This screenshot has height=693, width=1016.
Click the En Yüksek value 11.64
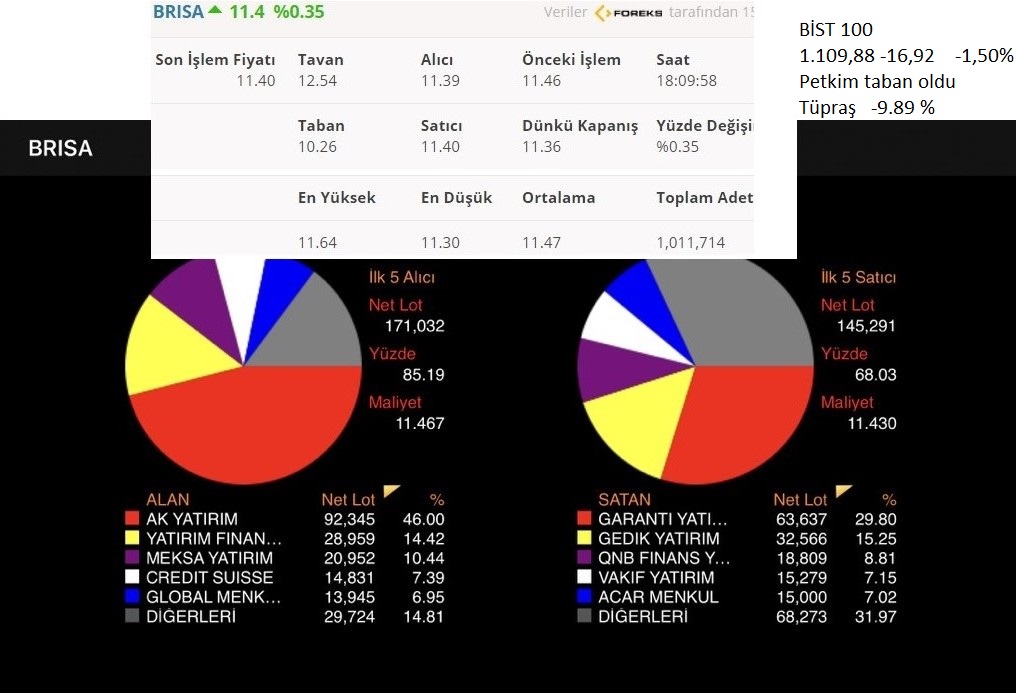tap(318, 243)
